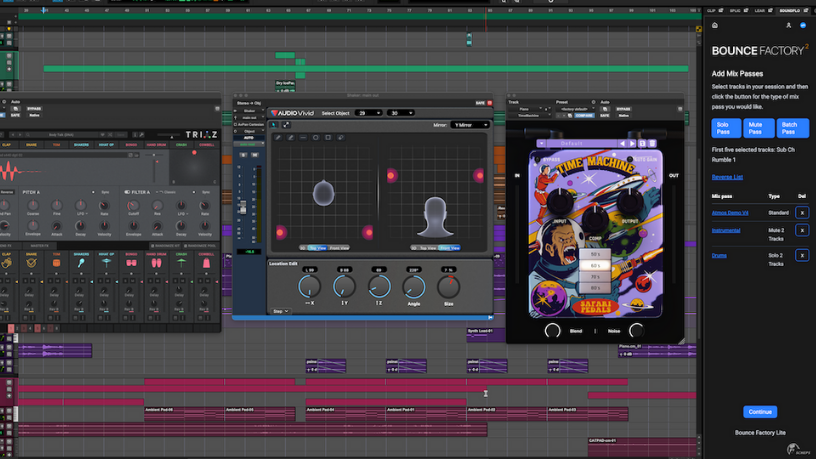816x459 pixels.
Task: Click the expand view icon in Audio Vivid
Action: point(286,125)
